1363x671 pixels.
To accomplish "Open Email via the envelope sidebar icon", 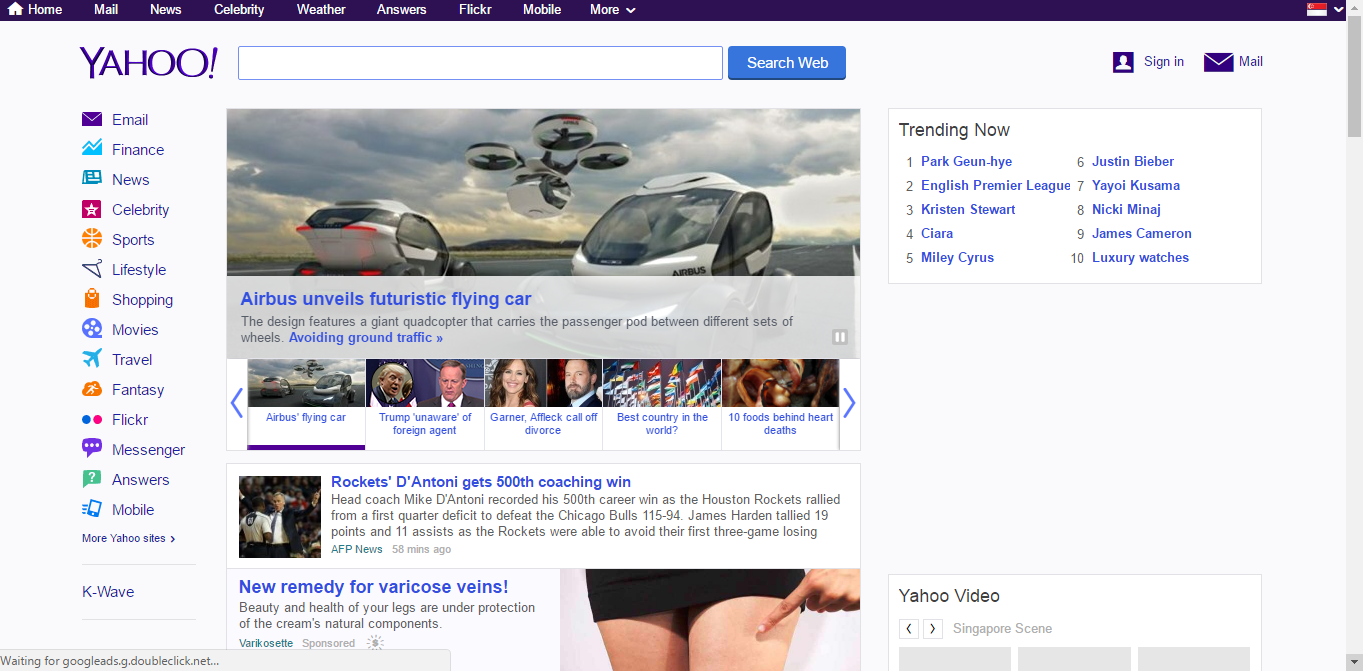I will 92,119.
